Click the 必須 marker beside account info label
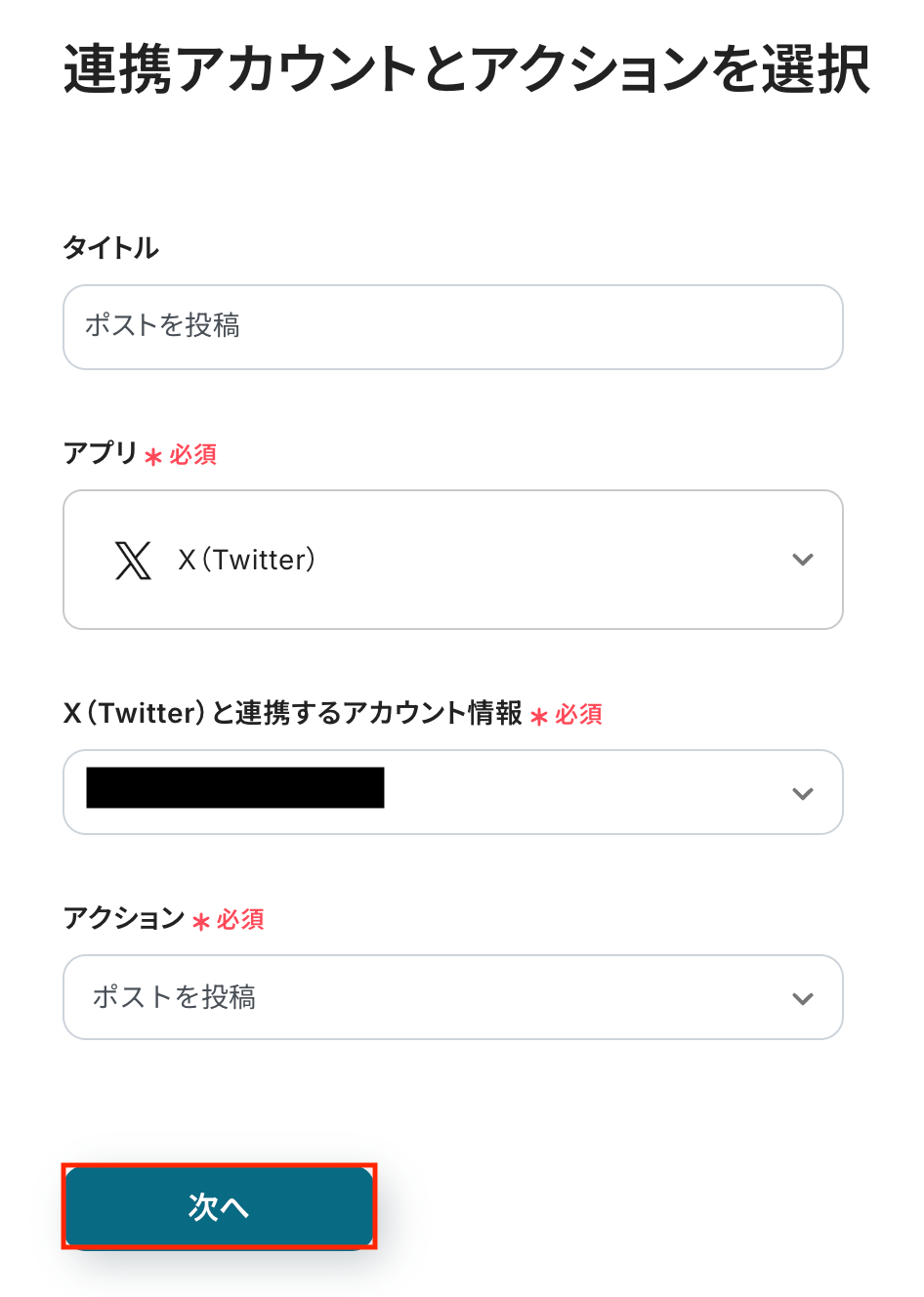This screenshot has height=1297, width=924. pos(579,715)
